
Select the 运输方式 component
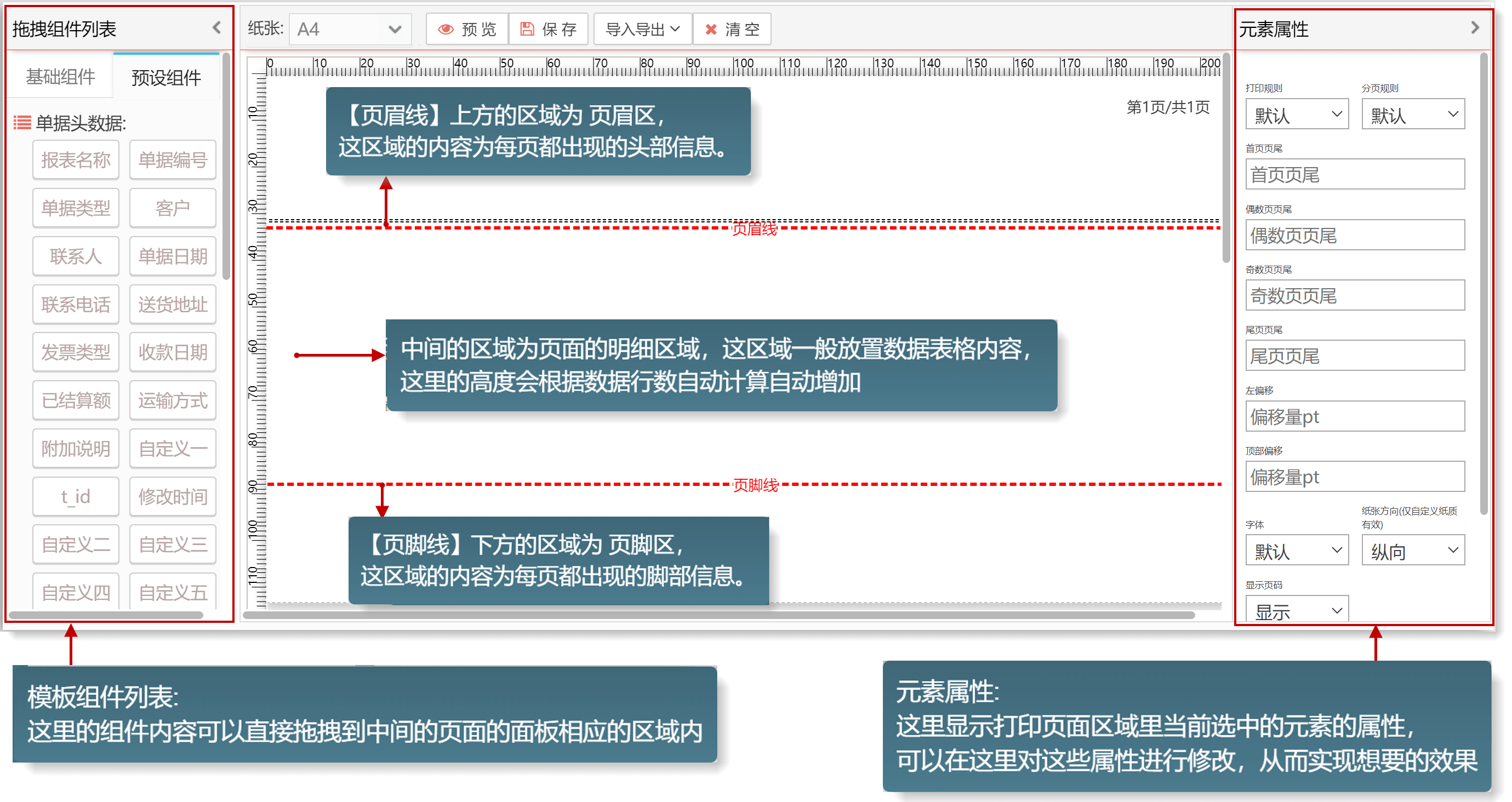tap(173, 400)
